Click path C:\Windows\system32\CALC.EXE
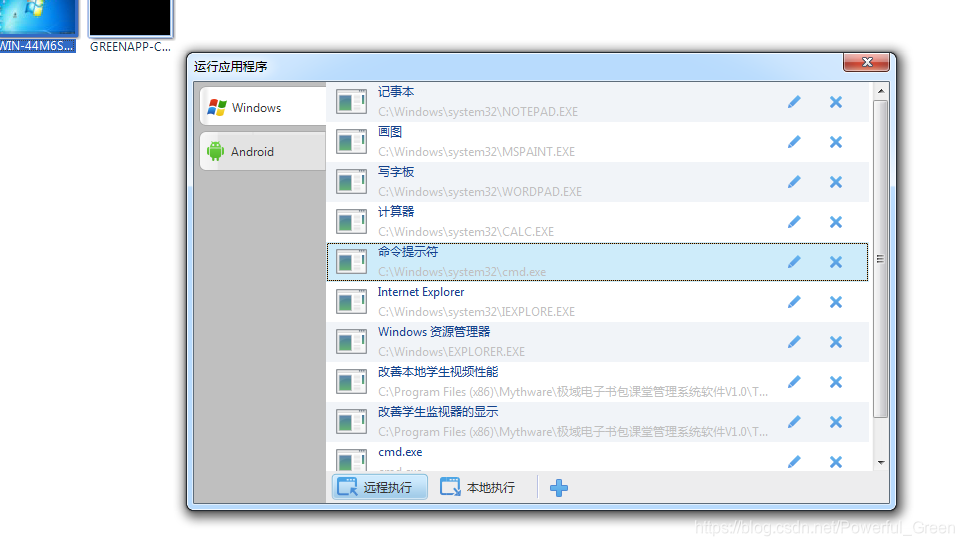964x546 pixels. tap(466, 232)
